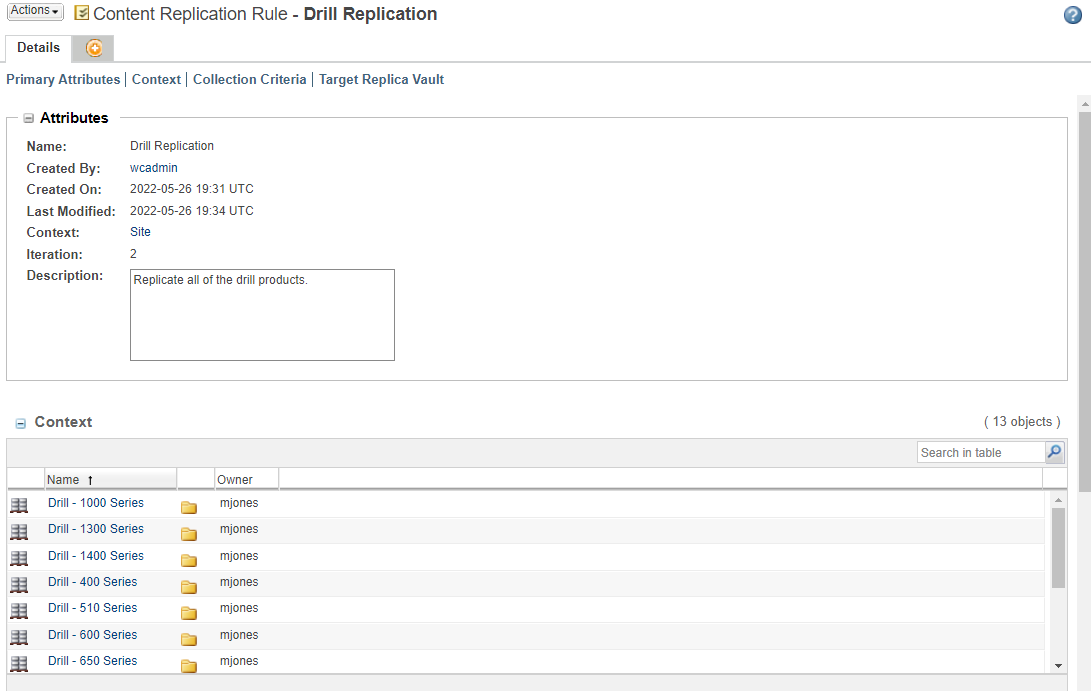Click product icon for Drill - 400 Series
The width and height of the screenshot is (1091, 691).
point(19,585)
